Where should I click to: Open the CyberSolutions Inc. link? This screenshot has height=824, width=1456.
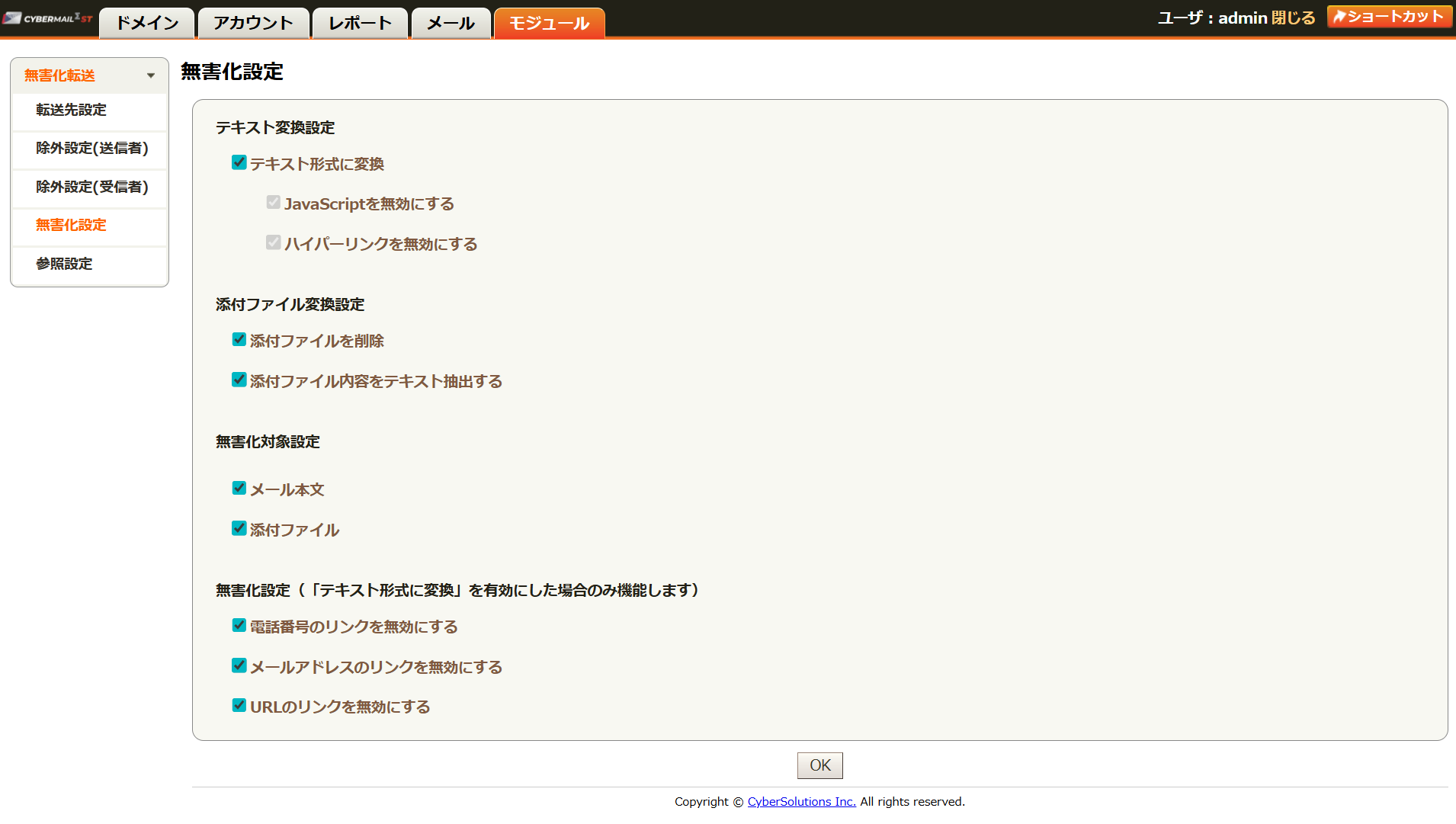(801, 801)
